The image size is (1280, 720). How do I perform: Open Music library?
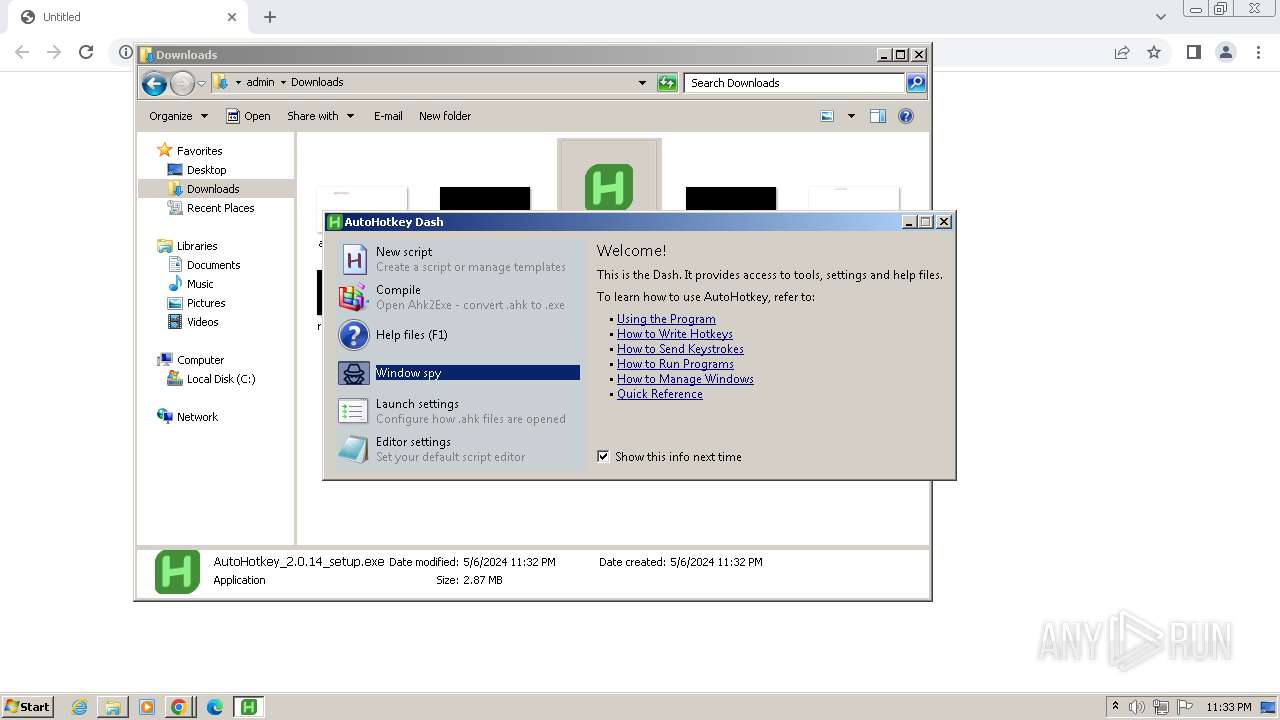point(200,284)
